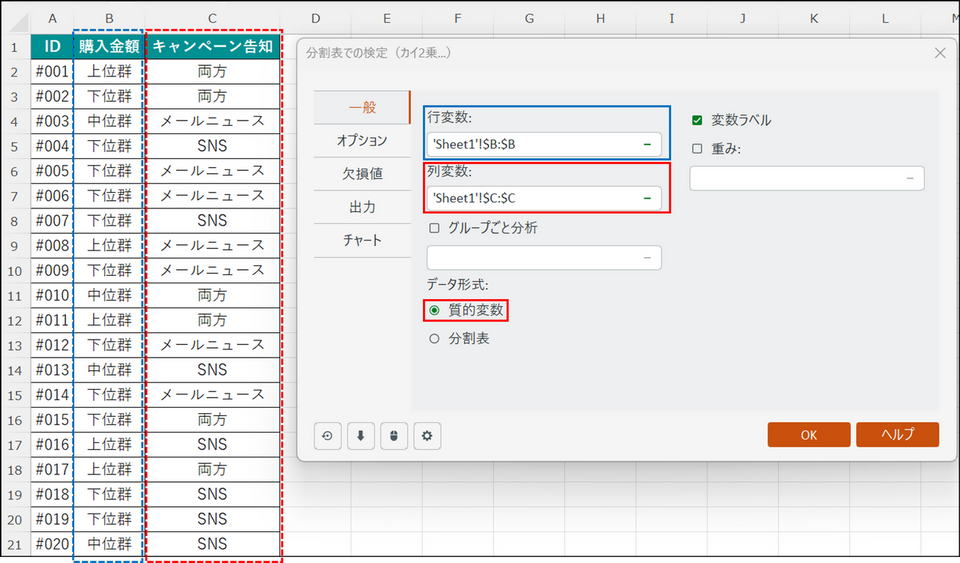Open the 欠損値 tab
Viewport: 960px width, 563px height.
(x=362, y=173)
